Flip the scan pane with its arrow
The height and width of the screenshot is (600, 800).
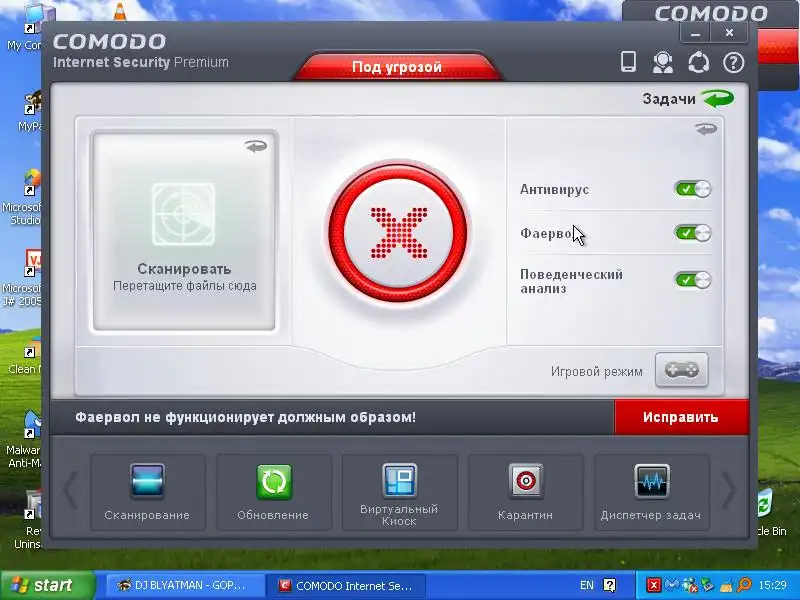coord(256,146)
